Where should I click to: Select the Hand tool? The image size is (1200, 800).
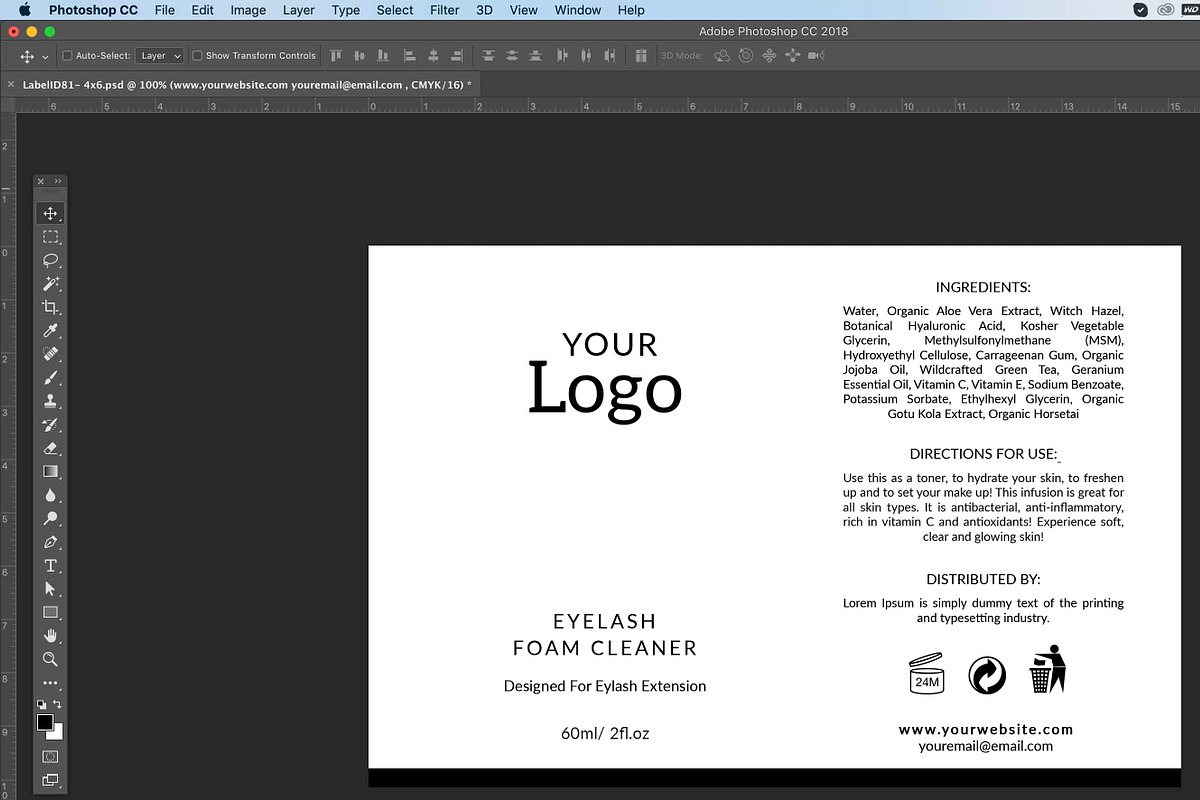point(50,636)
